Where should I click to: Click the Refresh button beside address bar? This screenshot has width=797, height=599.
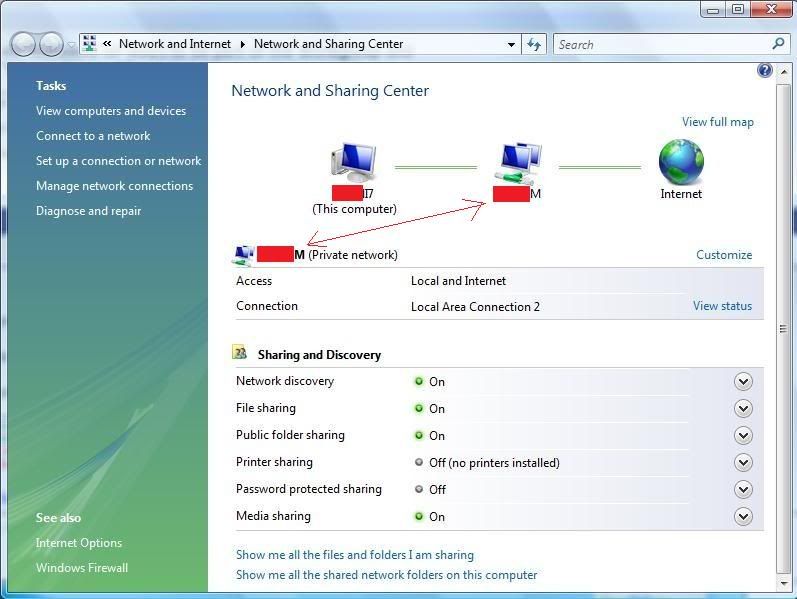[x=534, y=44]
